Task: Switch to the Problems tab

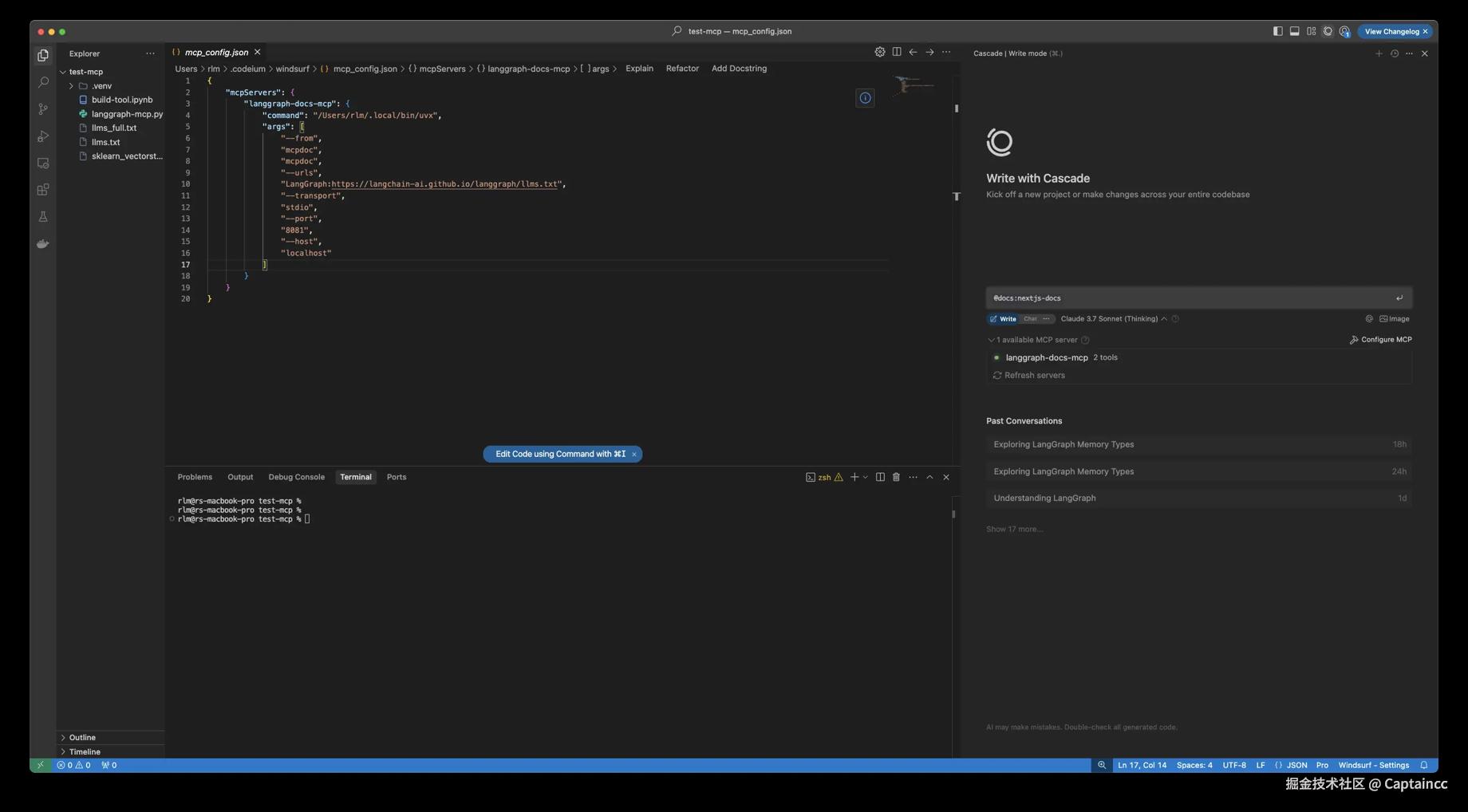Action: tap(195, 477)
